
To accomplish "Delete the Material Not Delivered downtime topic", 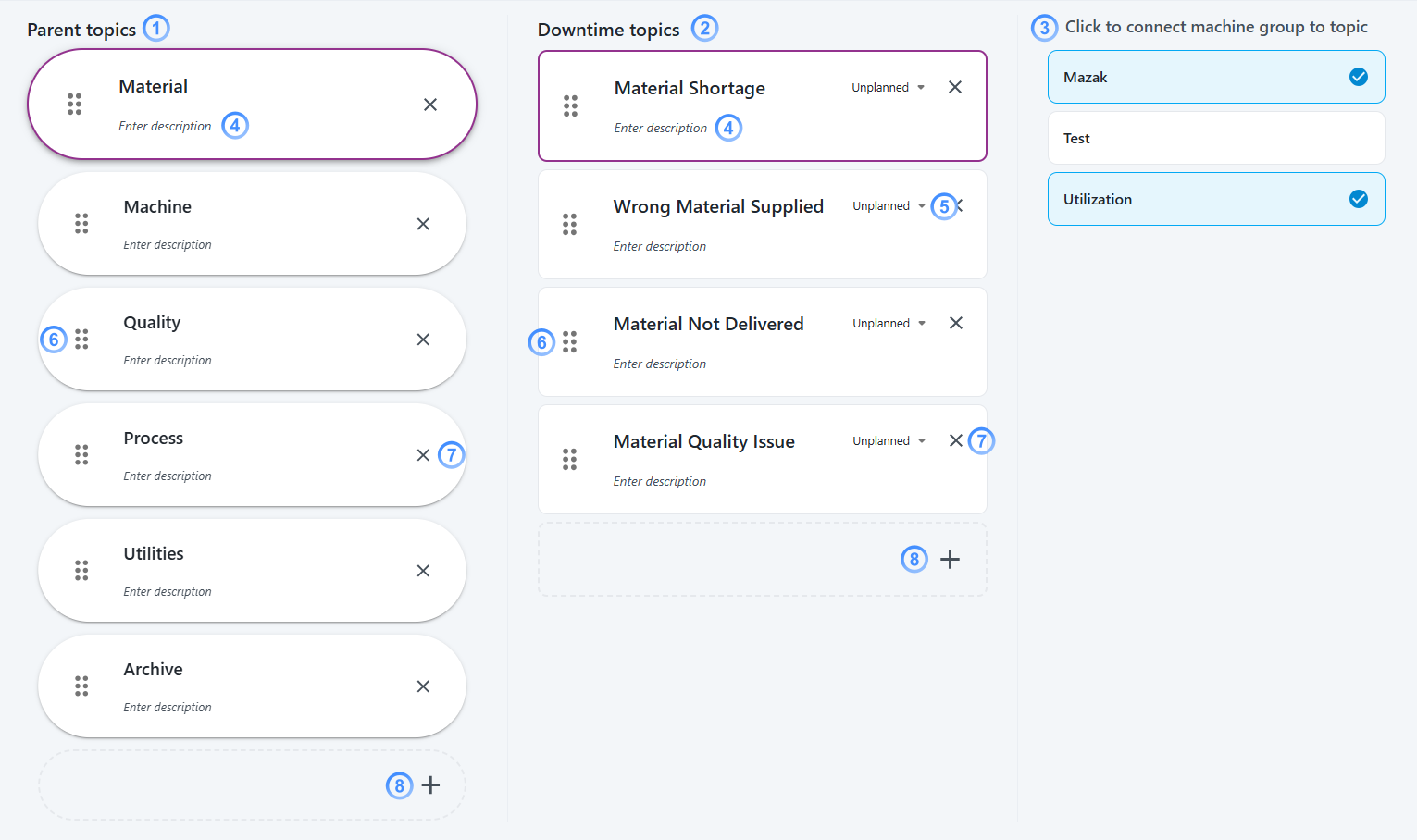I will pyautogui.click(x=956, y=323).
